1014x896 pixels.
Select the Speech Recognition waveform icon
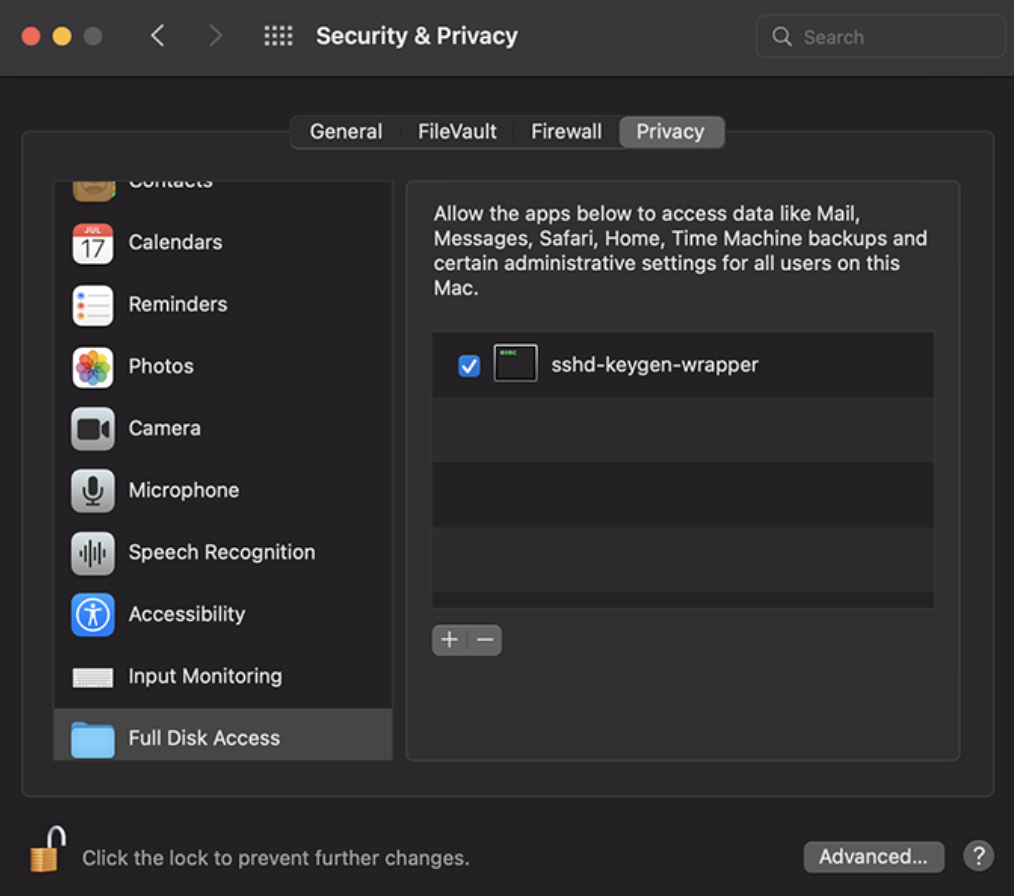[x=91, y=552]
